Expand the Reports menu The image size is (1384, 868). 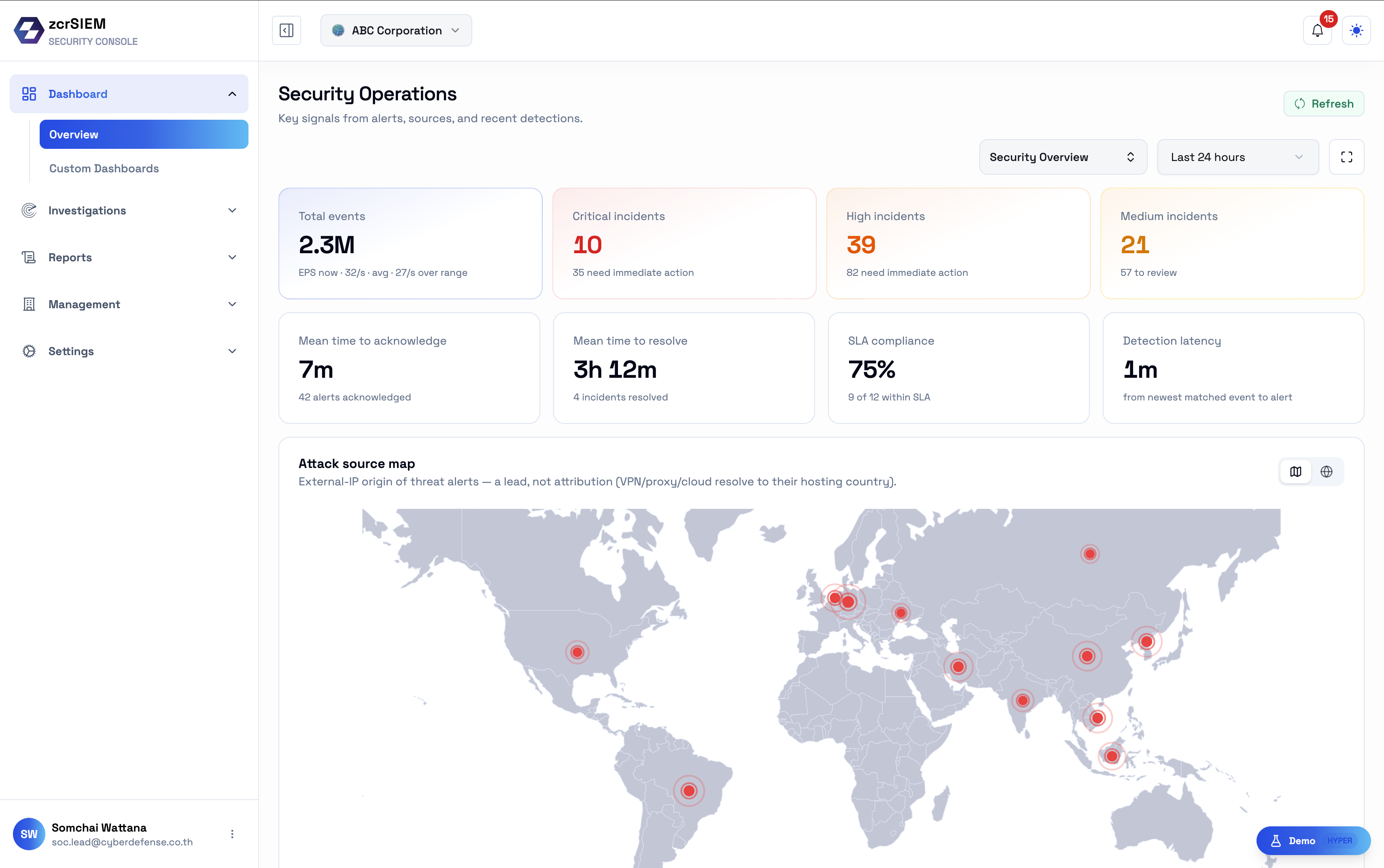pos(232,257)
